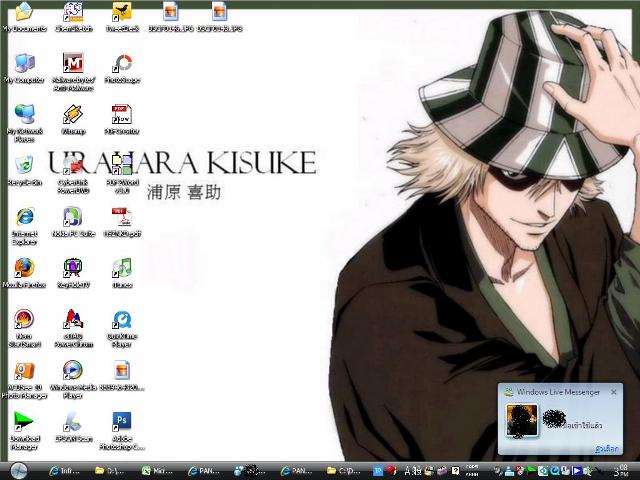
Task: Open the PDFCreator shortcut
Action: tap(122, 120)
